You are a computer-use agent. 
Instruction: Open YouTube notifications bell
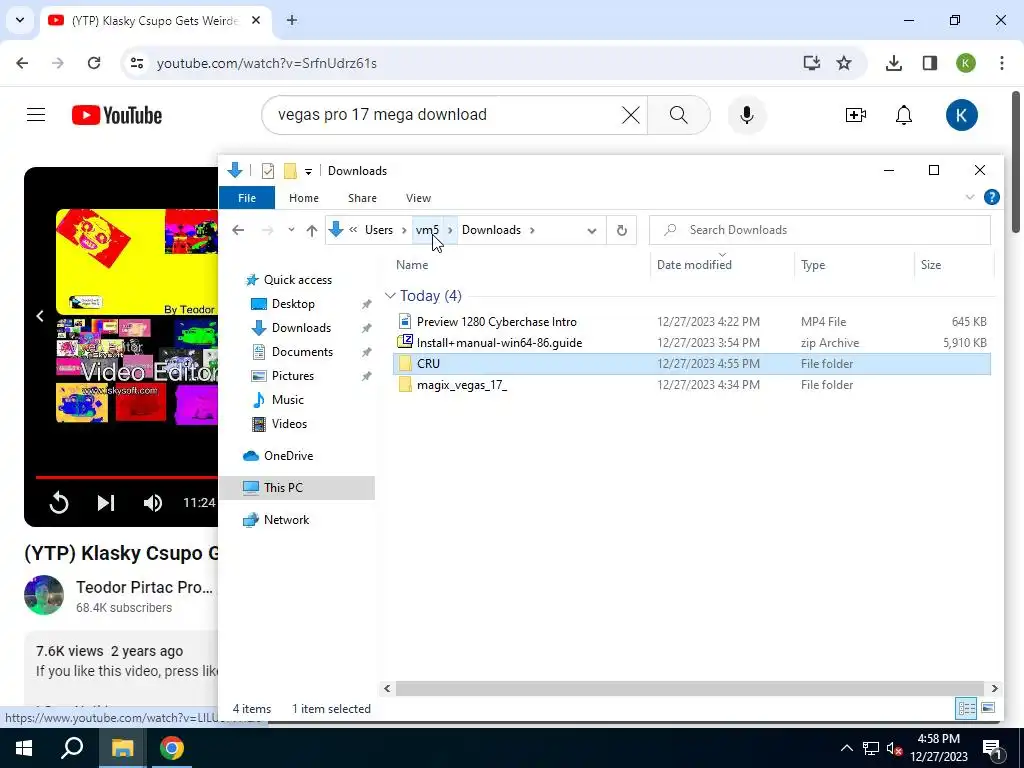pyautogui.click(x=904, y=115)
